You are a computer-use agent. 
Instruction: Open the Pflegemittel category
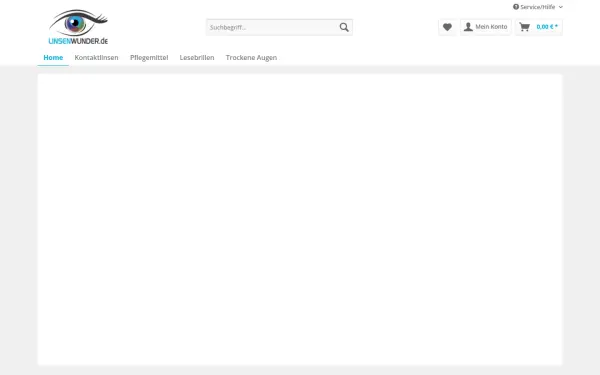point(149,57)
